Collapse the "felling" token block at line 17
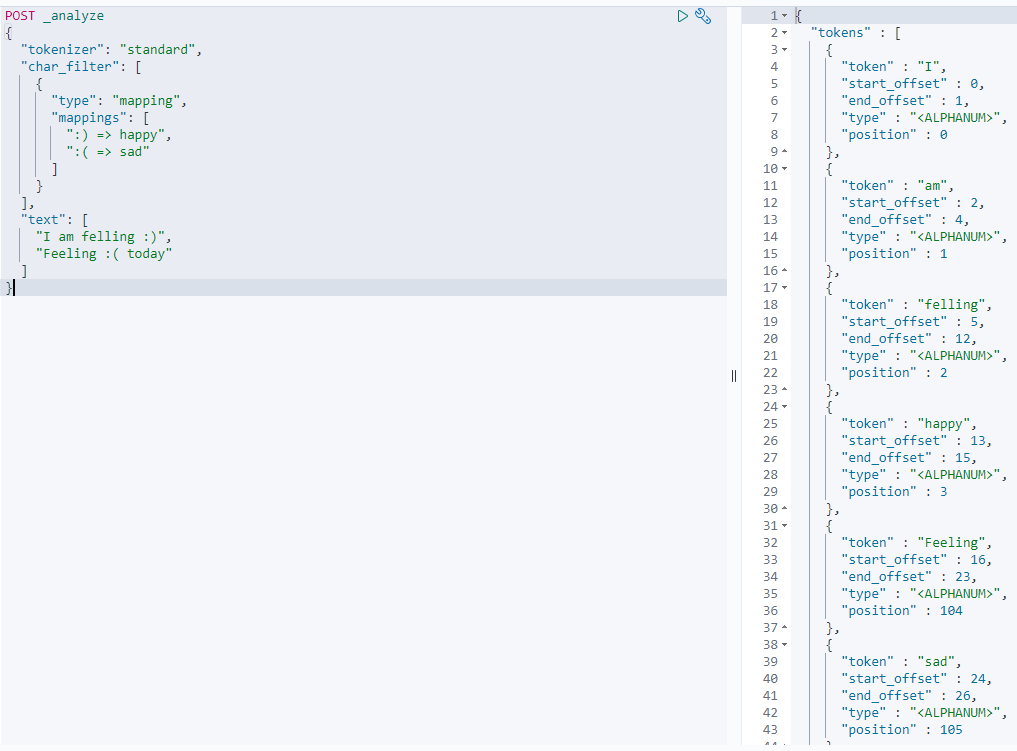The width and height of the screenshot is (1017, 751). click(x=785, y=288)
